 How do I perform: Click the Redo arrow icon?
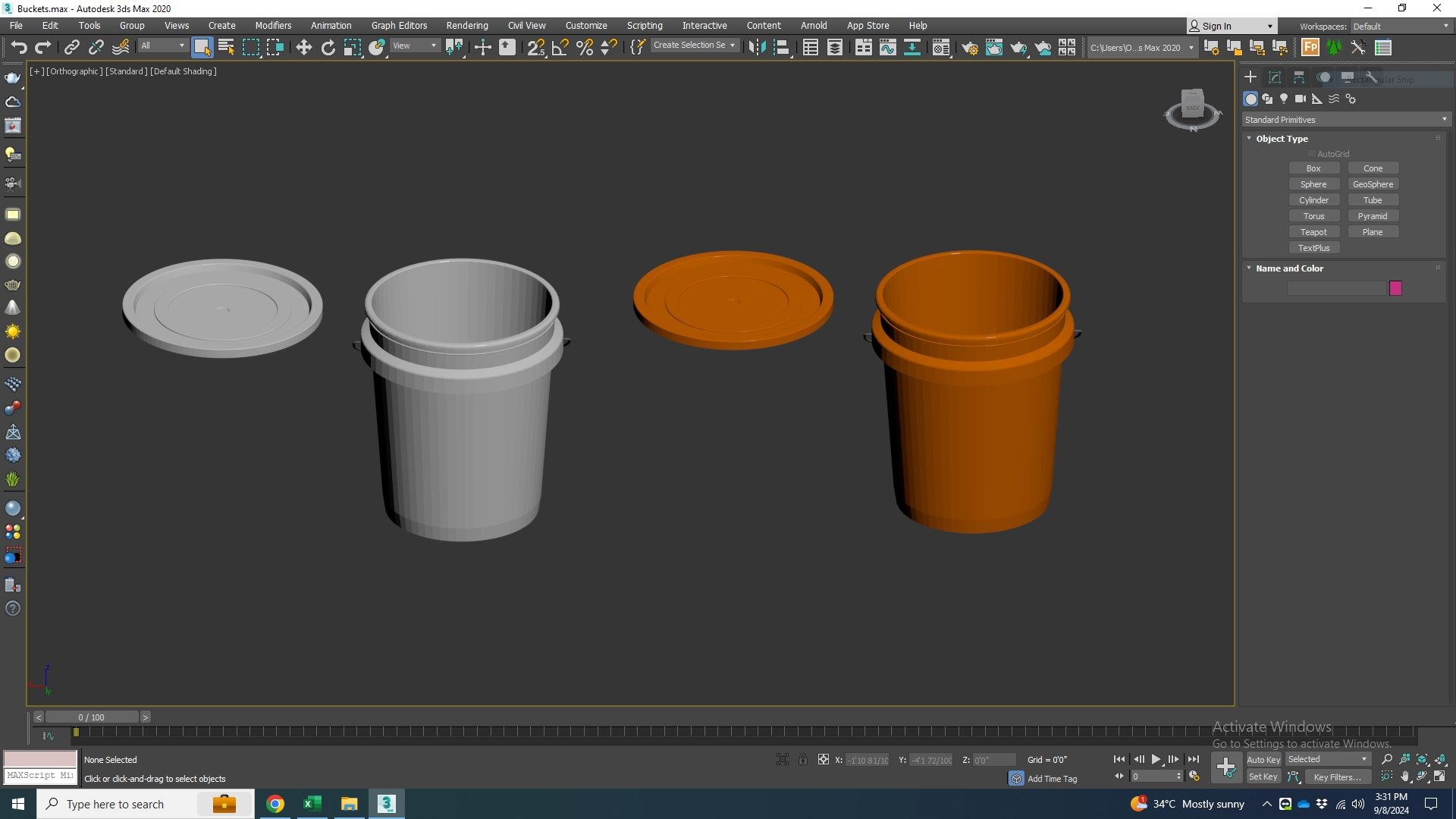pyautogui.click(x=43, y=47)
